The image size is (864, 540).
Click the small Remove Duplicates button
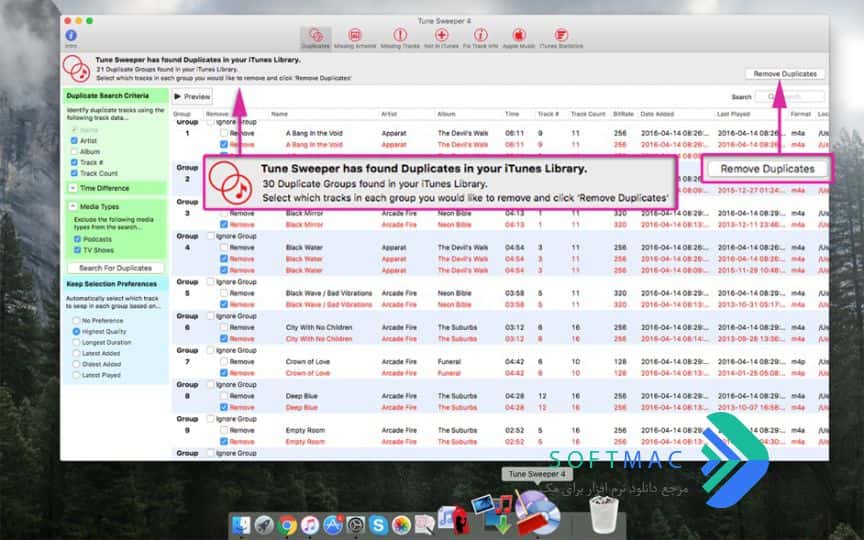click(785, 74)
